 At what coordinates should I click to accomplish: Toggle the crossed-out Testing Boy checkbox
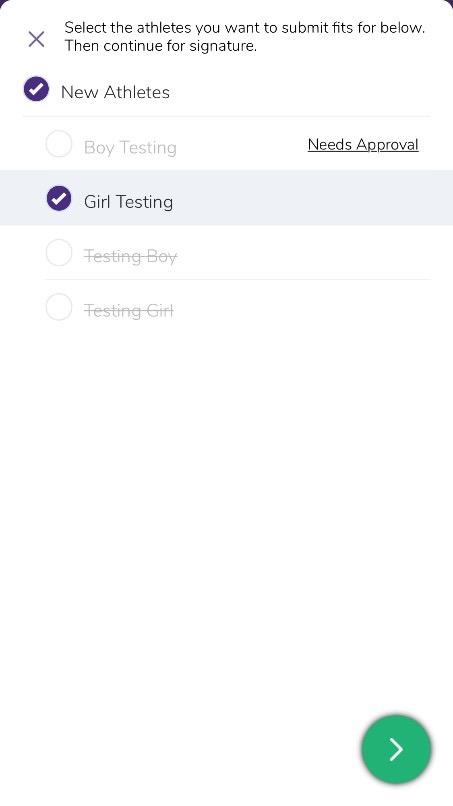click(x=59, y=252)
